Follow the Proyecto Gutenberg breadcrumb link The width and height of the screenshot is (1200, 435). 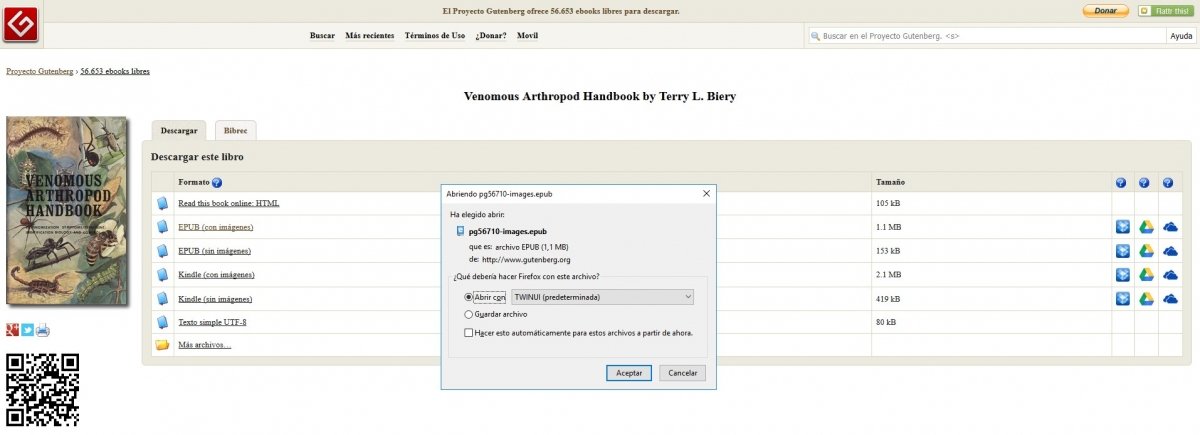pyautogui.click(x=40, y=71)
